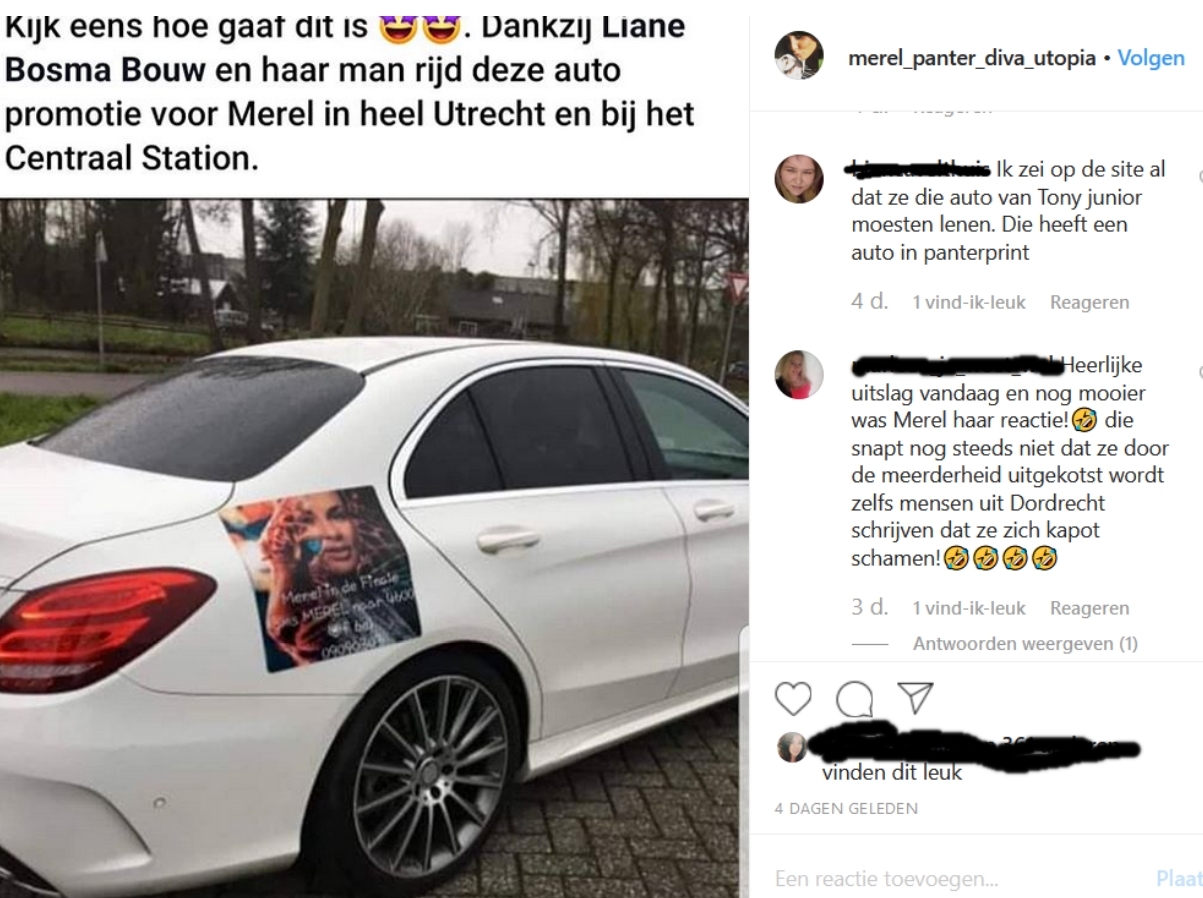The image size is (1203, 898).
Task: Open avatar of commenter mentioning Tony junior
Action: click(x=799, y=179)
